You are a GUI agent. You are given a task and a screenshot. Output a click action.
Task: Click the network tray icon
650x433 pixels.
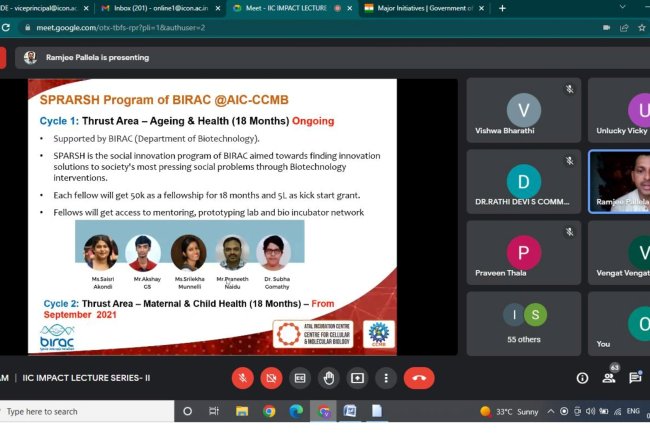click(x=618, y=411)
